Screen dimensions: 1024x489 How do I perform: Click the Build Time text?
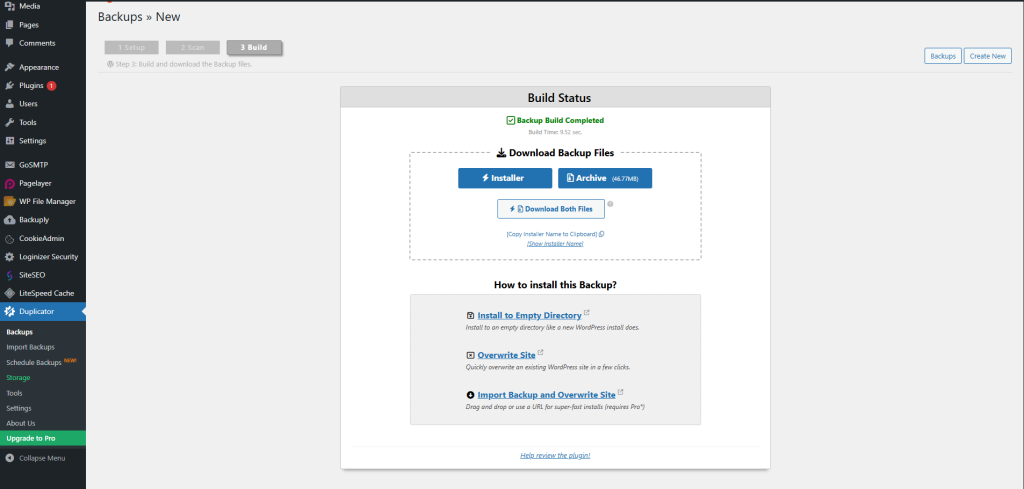[x=555, y=132]
